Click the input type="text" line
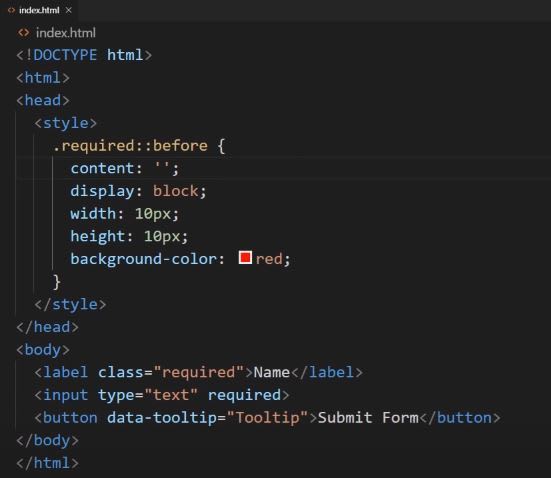Screen dimensions: 551x478 point(162,395)
